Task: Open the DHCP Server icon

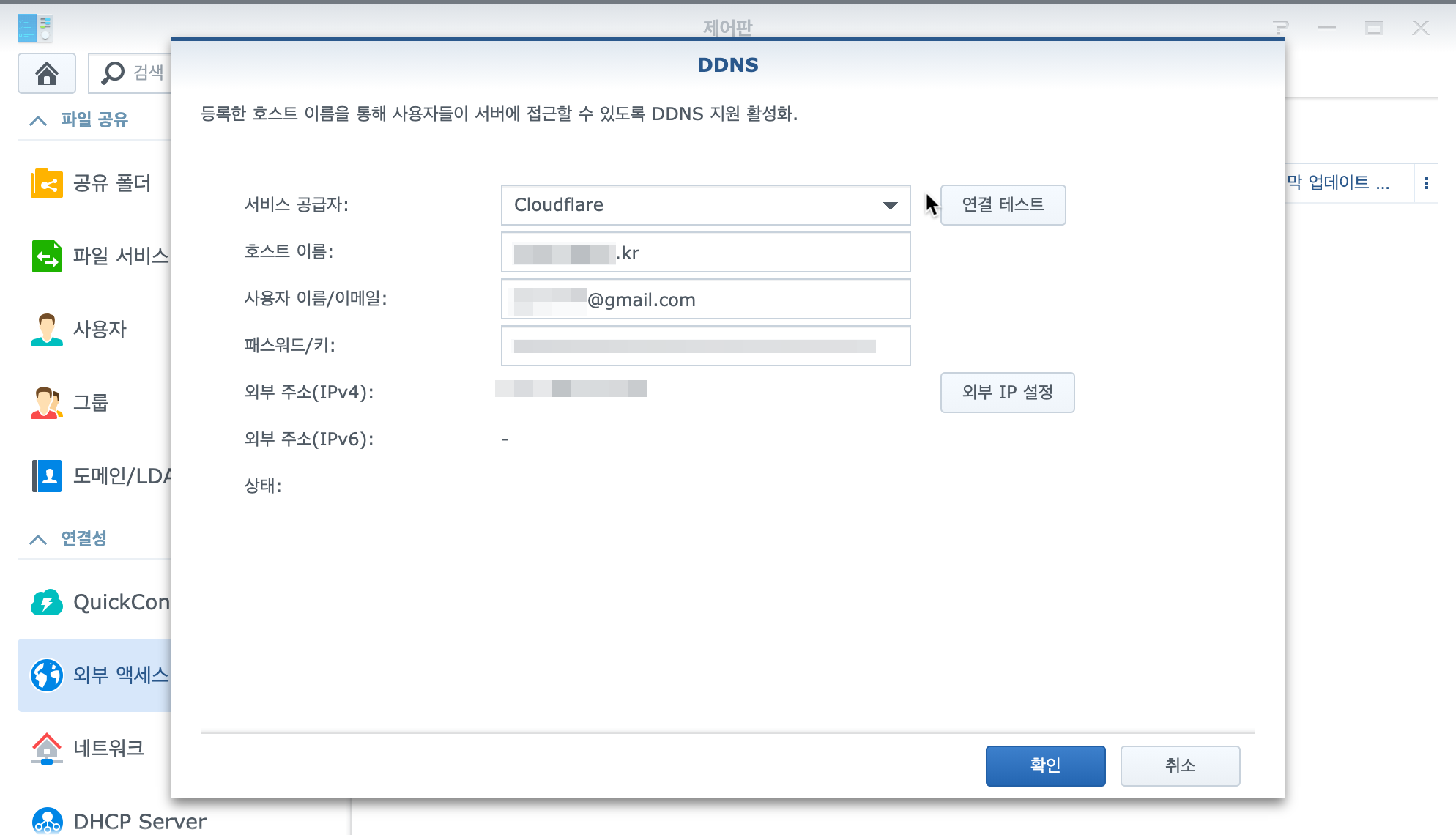Action: [47, 820]
